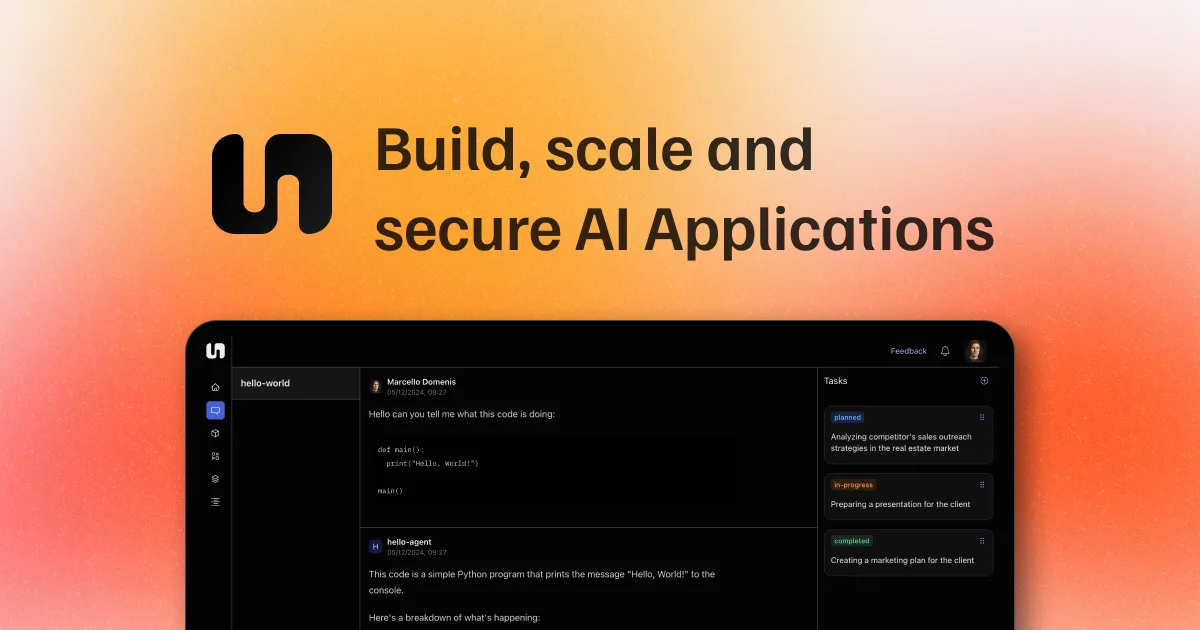This screenshot has width=1200, height=630.
Task: Click the indented list icon in sidebar
Action: pyautogui.click(x=215, y=502)
